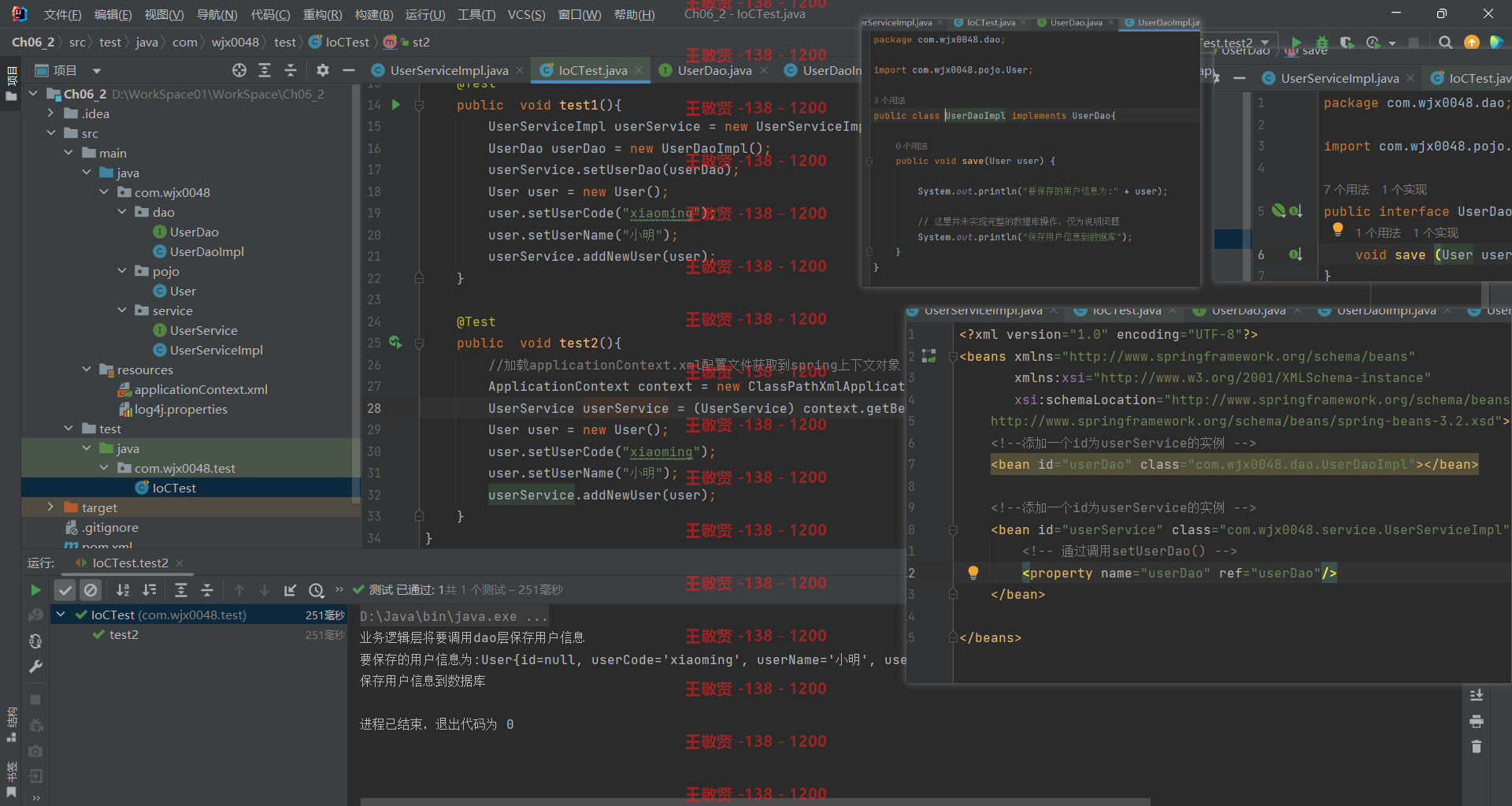Click the print icon in console sidebar
The width and height of the screenshot is (1512, 806).
tap(1477, 721)
